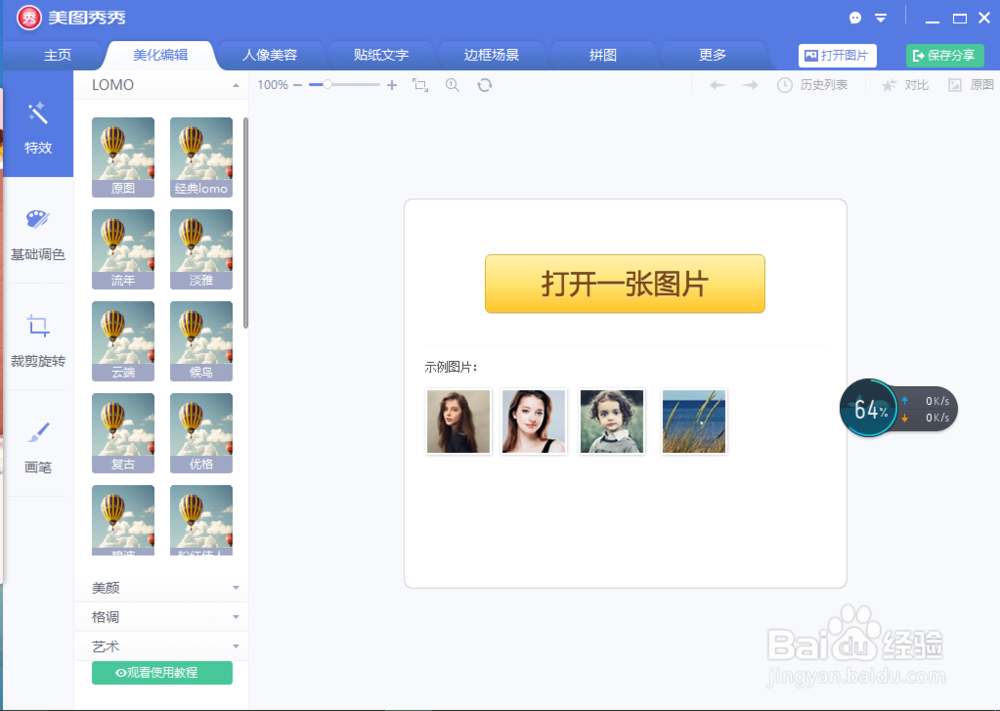Click the rotate refresh icon
The height and width of the screenshot is (711, 1000).
(485, 85)
